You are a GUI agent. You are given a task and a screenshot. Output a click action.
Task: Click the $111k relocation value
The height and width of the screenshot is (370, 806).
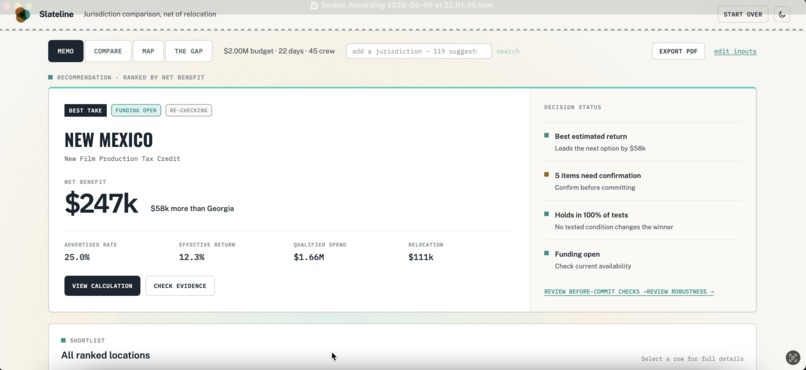421,257
